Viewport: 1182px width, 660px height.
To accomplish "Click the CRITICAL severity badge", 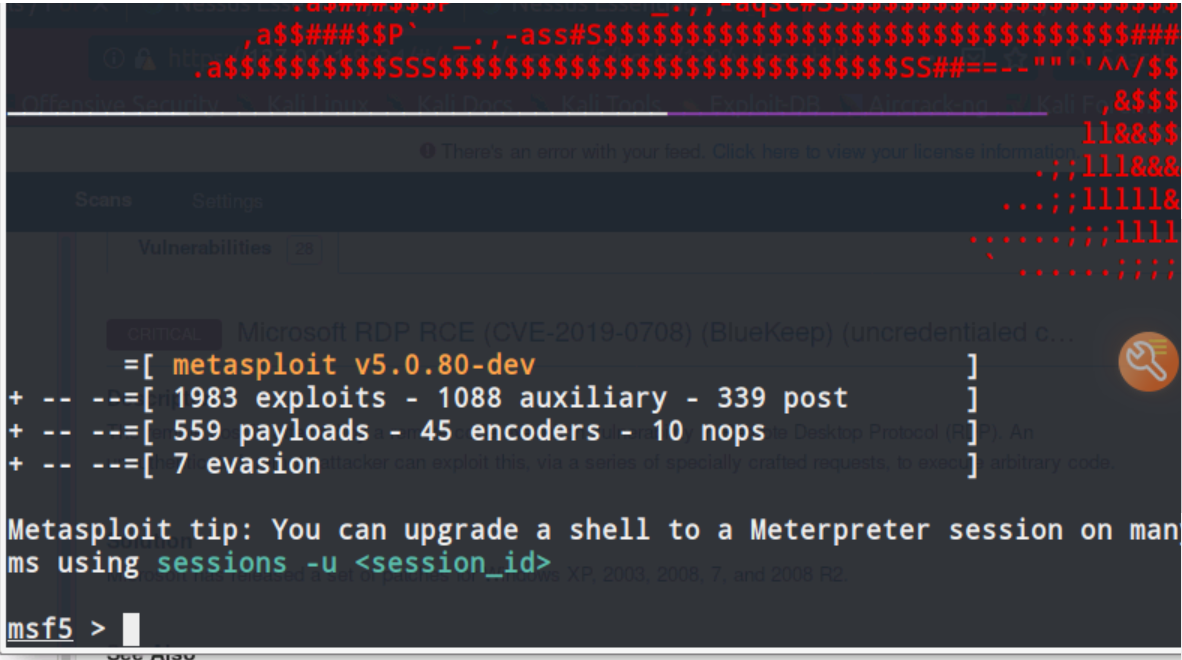I will pyautogui.click(x=164, y=334).
